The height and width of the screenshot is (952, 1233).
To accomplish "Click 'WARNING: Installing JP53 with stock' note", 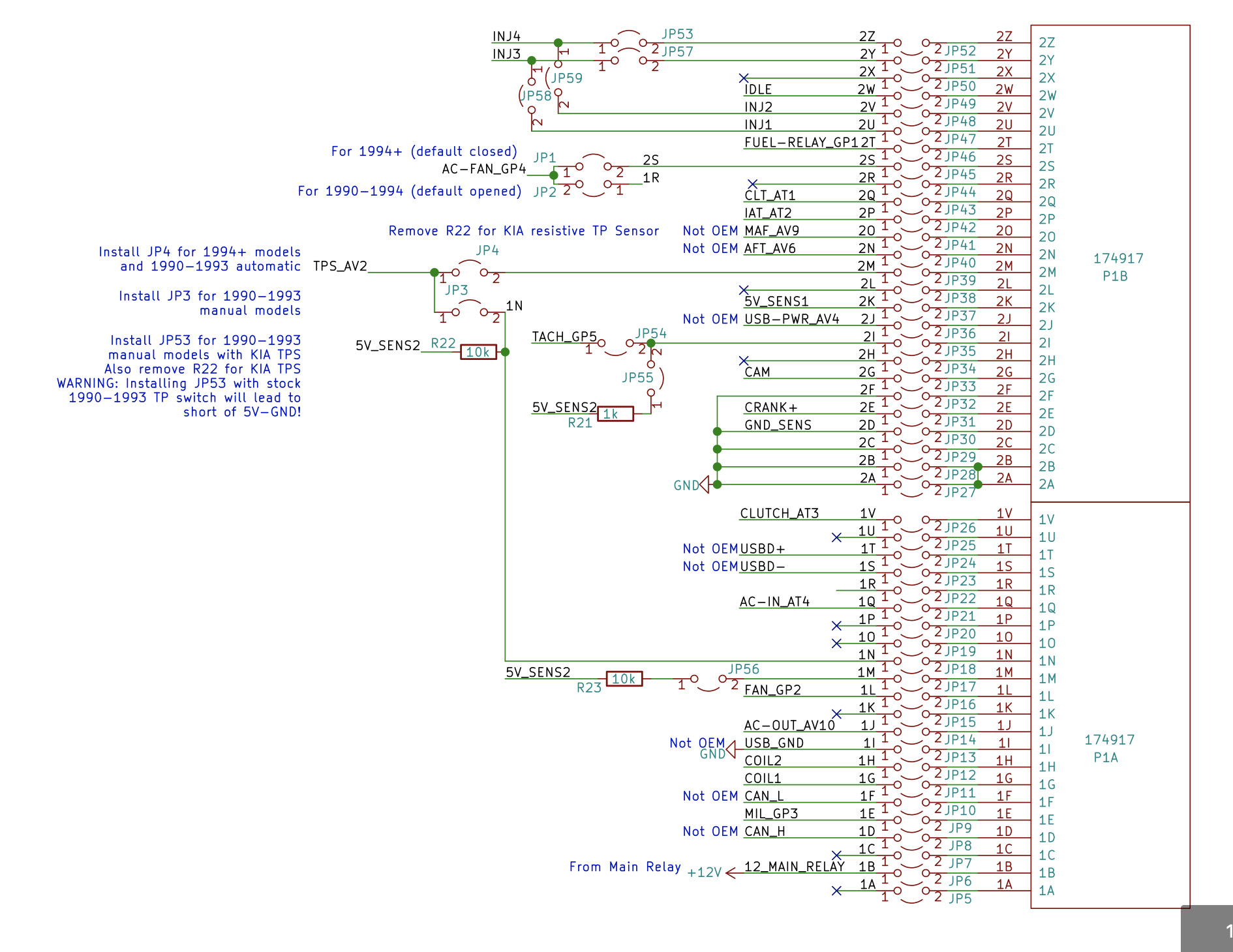I will (x=179, y=383).
